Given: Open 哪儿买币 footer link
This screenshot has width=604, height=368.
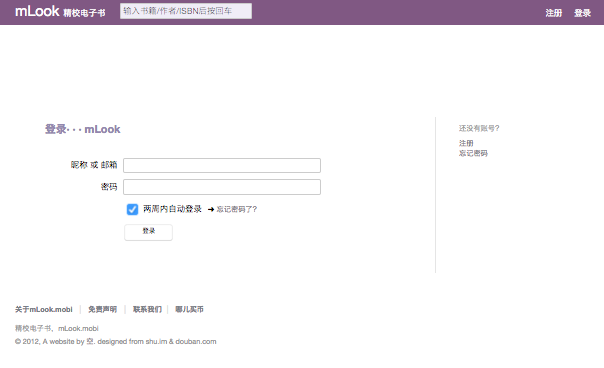Looking at the screenshot, I should click(x=189, y=309).
